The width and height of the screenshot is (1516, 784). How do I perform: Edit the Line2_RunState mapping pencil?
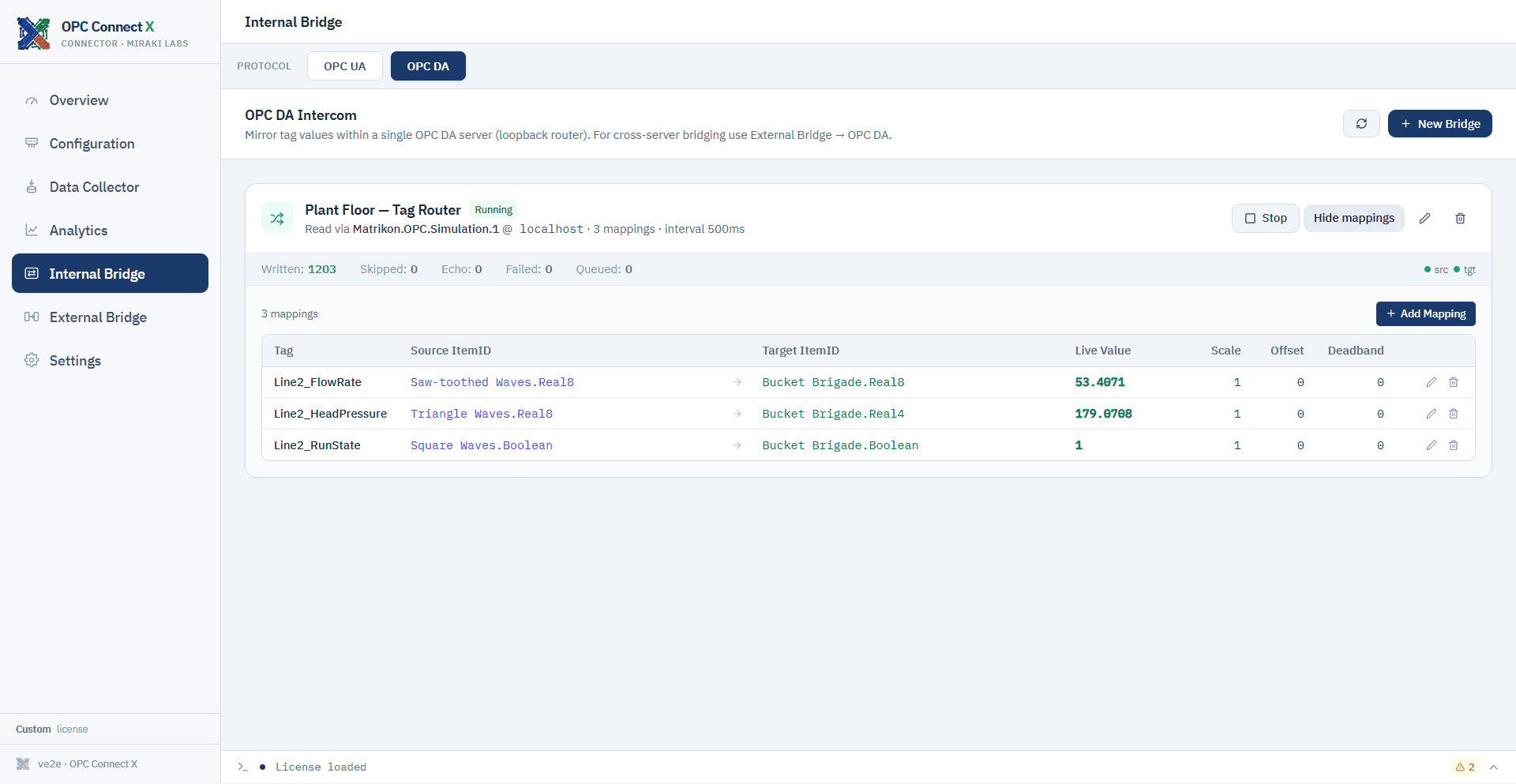point(1431,445)
